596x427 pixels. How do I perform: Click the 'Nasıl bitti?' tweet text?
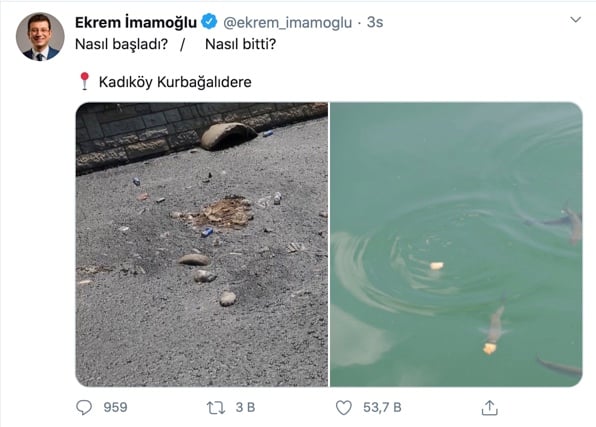(x=241, y=44)
